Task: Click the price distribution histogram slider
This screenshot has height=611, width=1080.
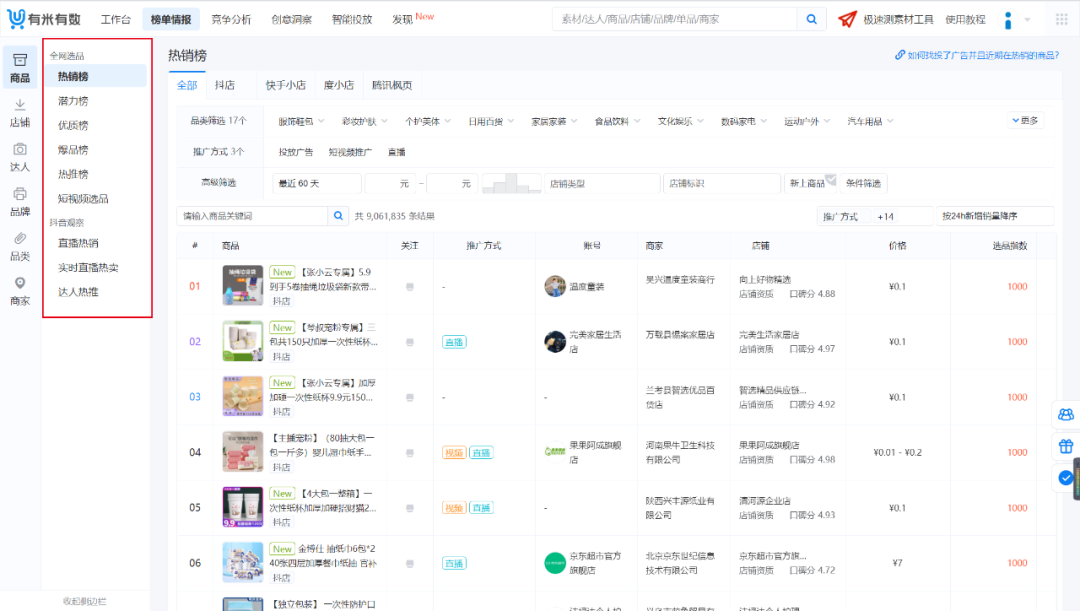Action: (x=511, y=183)
